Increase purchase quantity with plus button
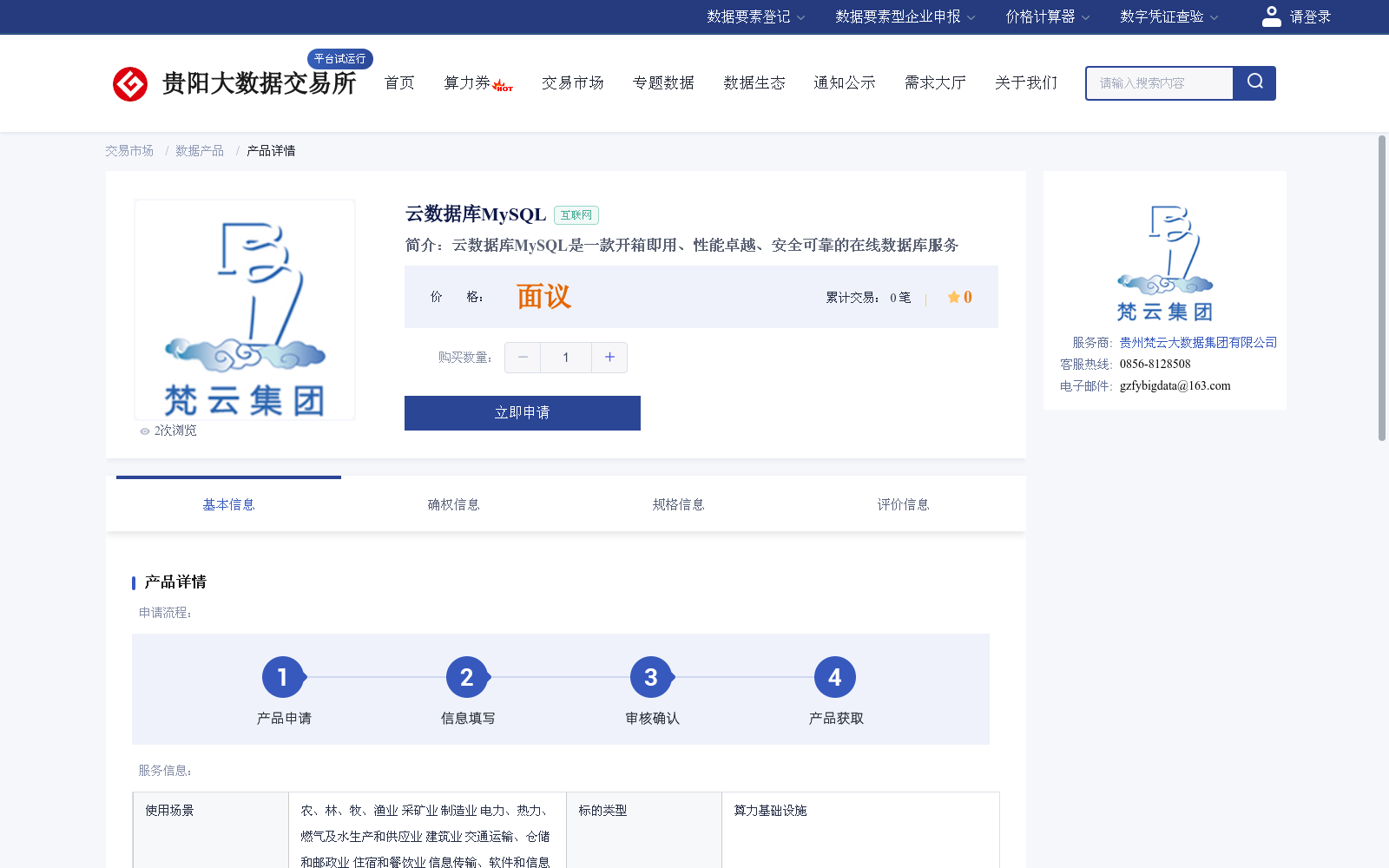This screenshot has width=1389, height=868. coord(609,358)
